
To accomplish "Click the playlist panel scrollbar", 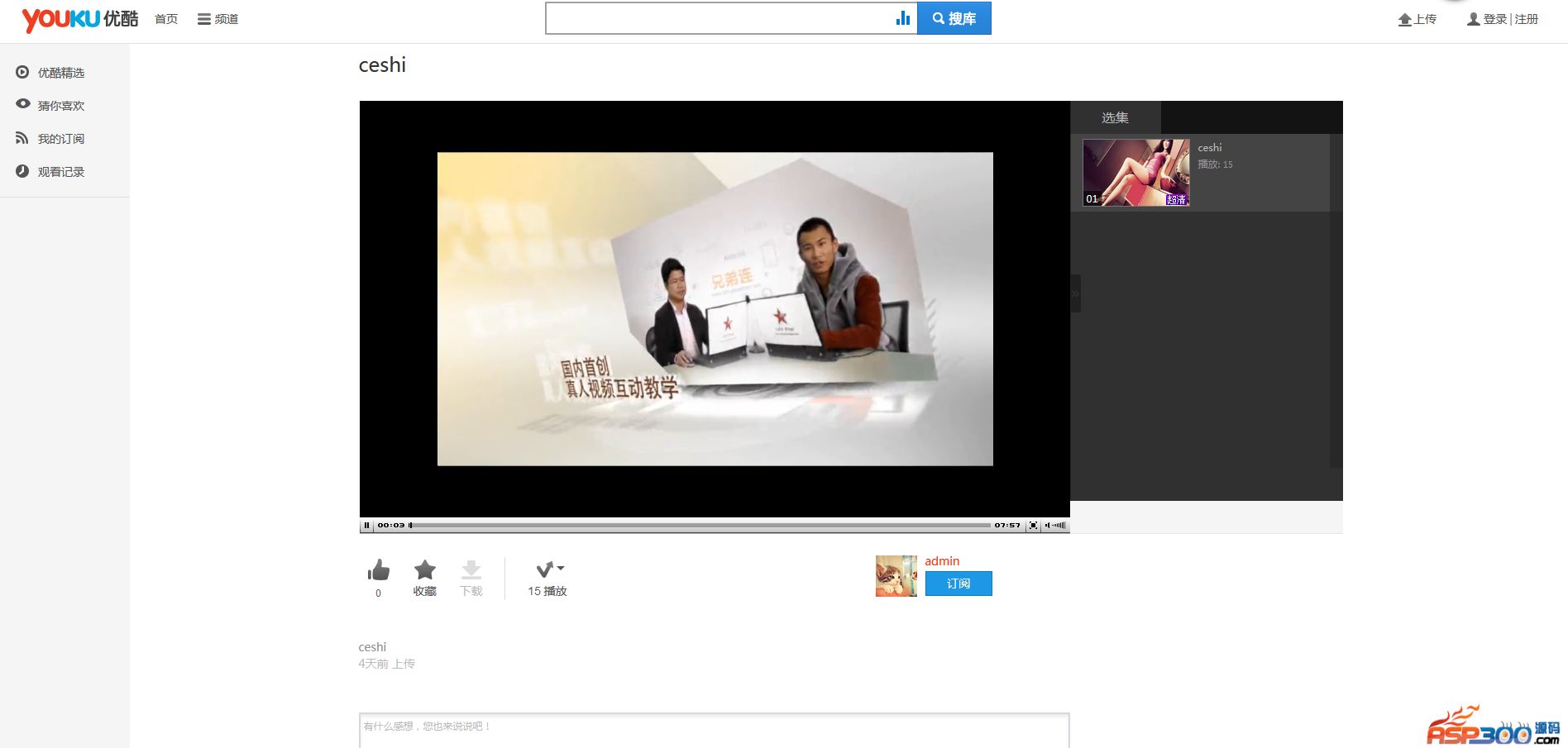I will [x=1336, y=301].
